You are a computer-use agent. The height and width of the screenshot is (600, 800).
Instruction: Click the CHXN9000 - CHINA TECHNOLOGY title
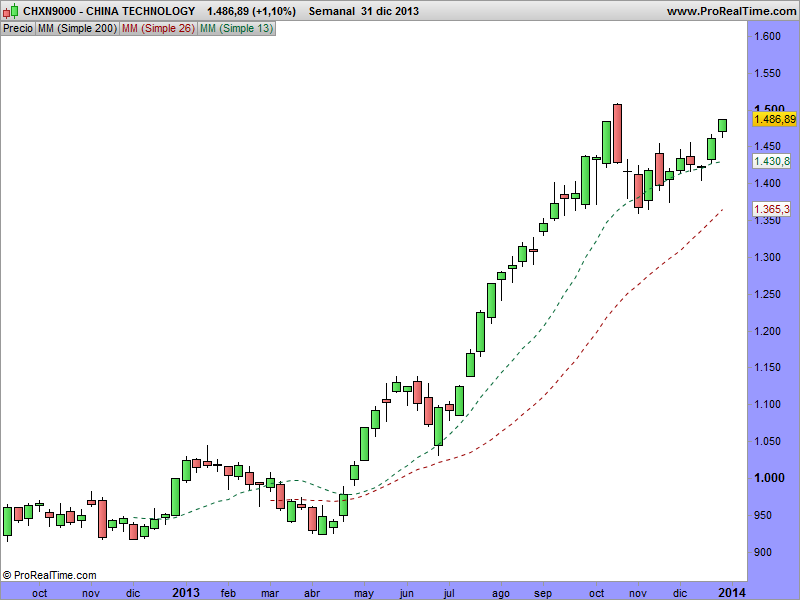tap(109, 11)
